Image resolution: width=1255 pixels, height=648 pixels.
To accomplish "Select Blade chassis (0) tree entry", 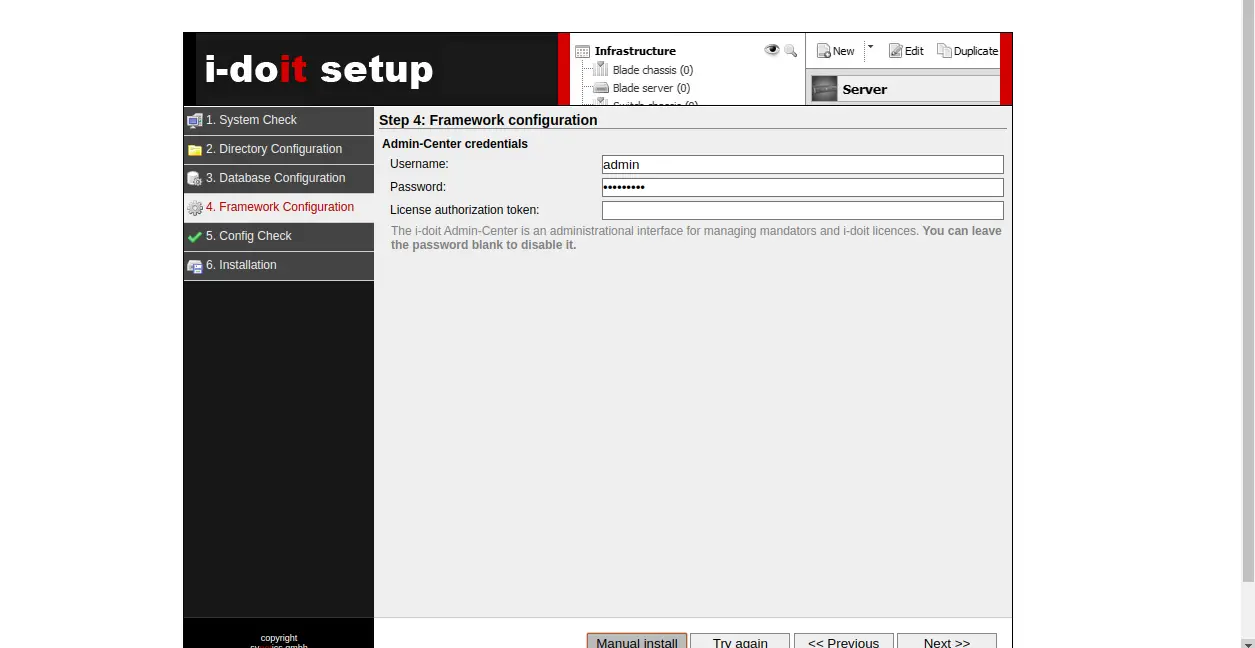I will 652,70.
